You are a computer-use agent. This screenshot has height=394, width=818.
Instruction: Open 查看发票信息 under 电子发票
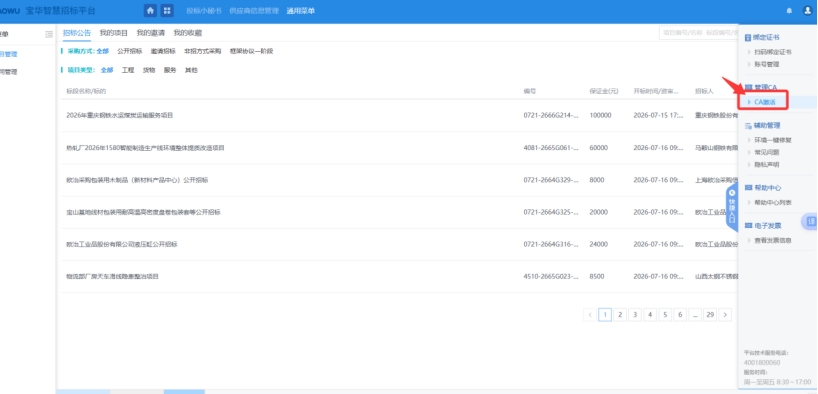coord(773,241)
